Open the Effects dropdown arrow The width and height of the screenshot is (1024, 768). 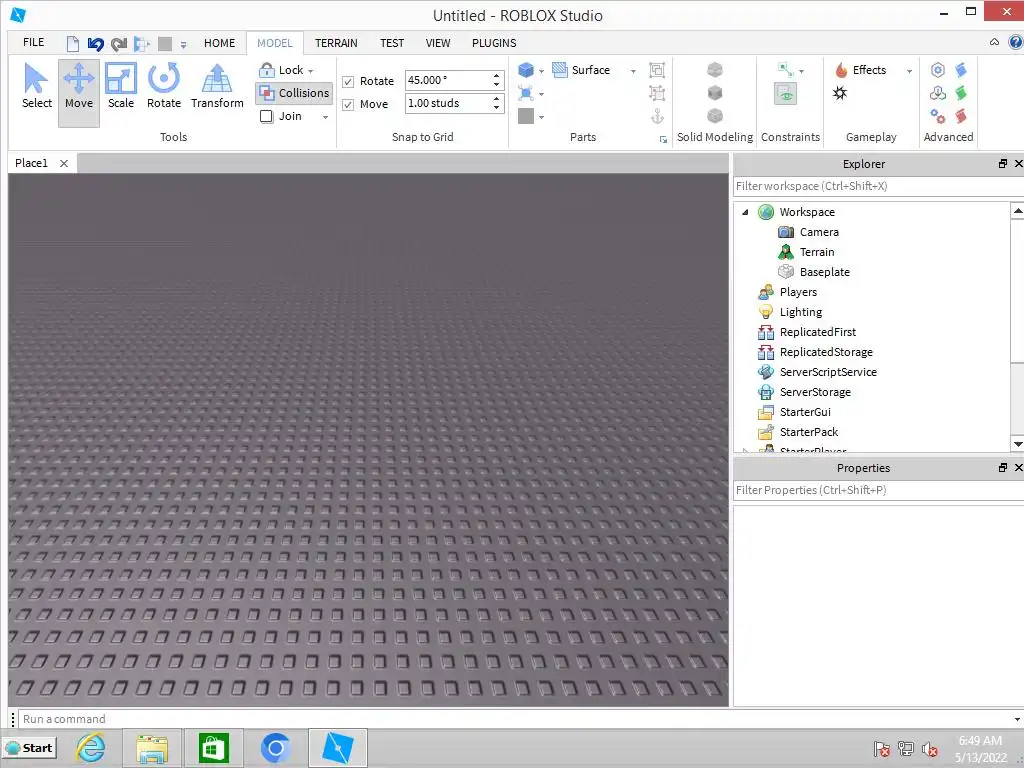[909, 71]
